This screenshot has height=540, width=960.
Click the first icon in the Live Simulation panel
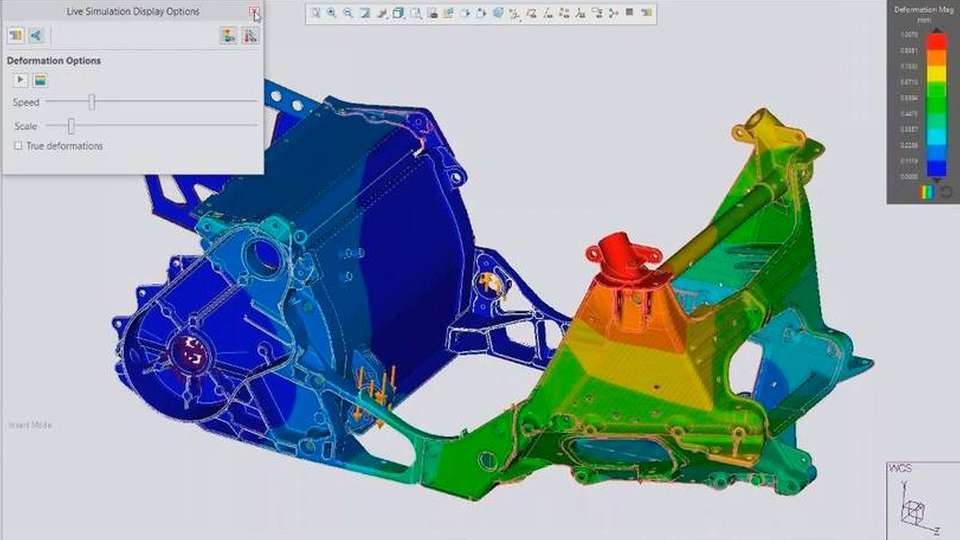16,35
